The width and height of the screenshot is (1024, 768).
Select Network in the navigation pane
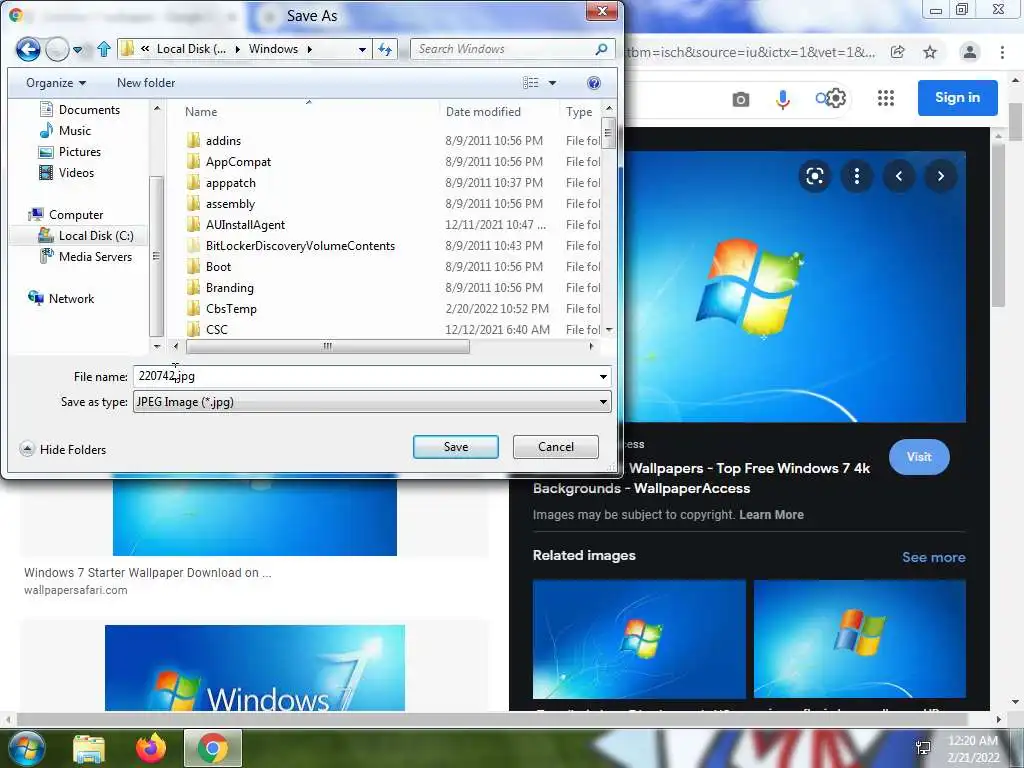coord(61,298)
